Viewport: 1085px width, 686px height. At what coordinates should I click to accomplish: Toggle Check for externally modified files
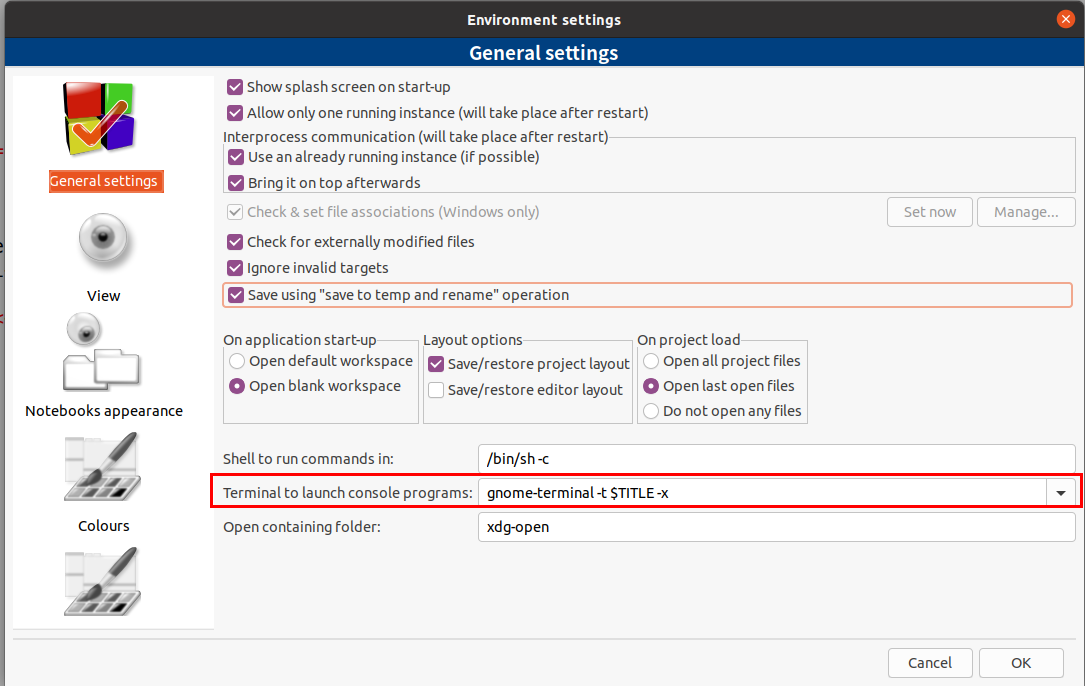click(236, 242)
